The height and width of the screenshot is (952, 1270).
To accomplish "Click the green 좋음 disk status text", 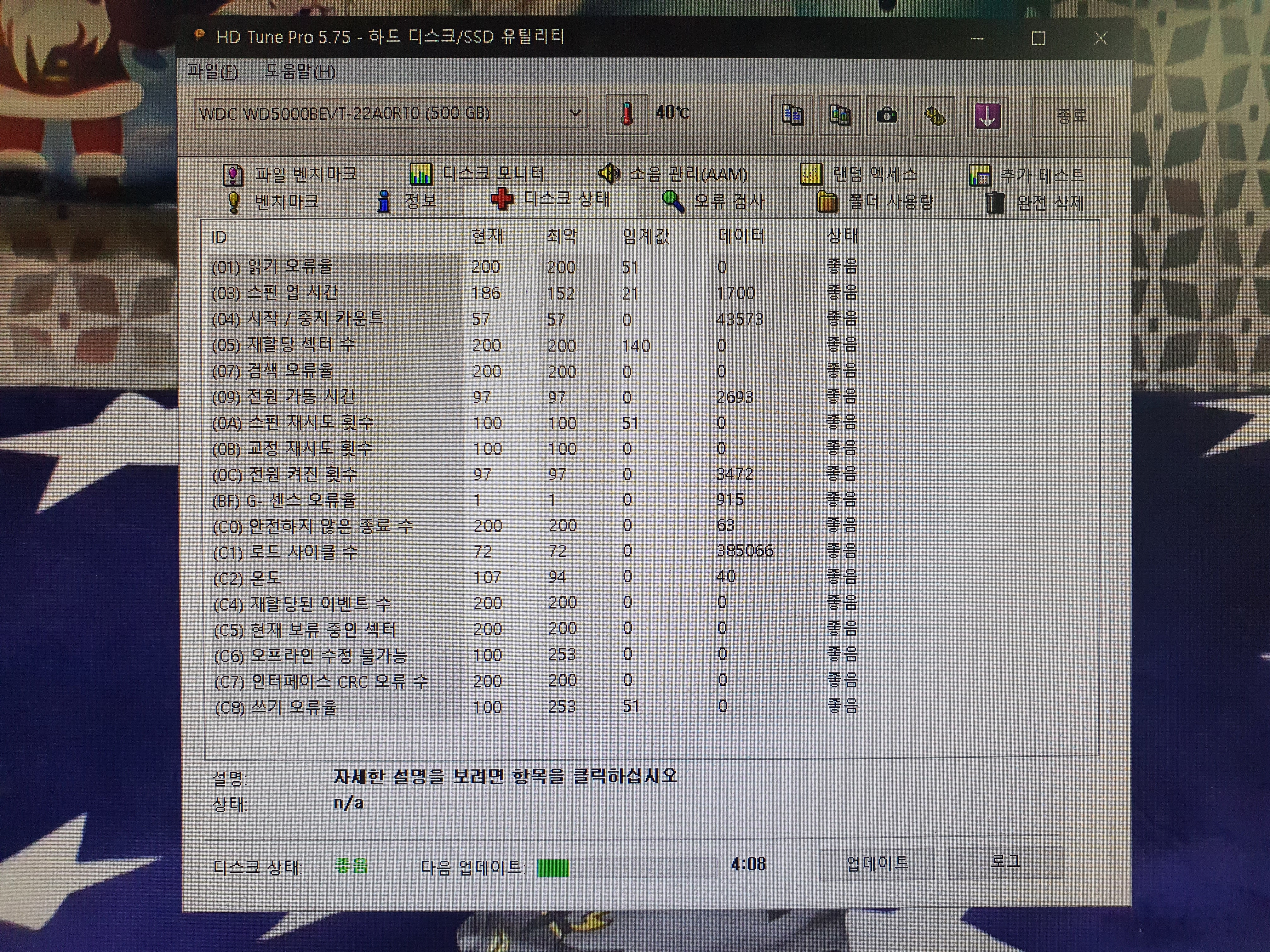I will point(351,865).
